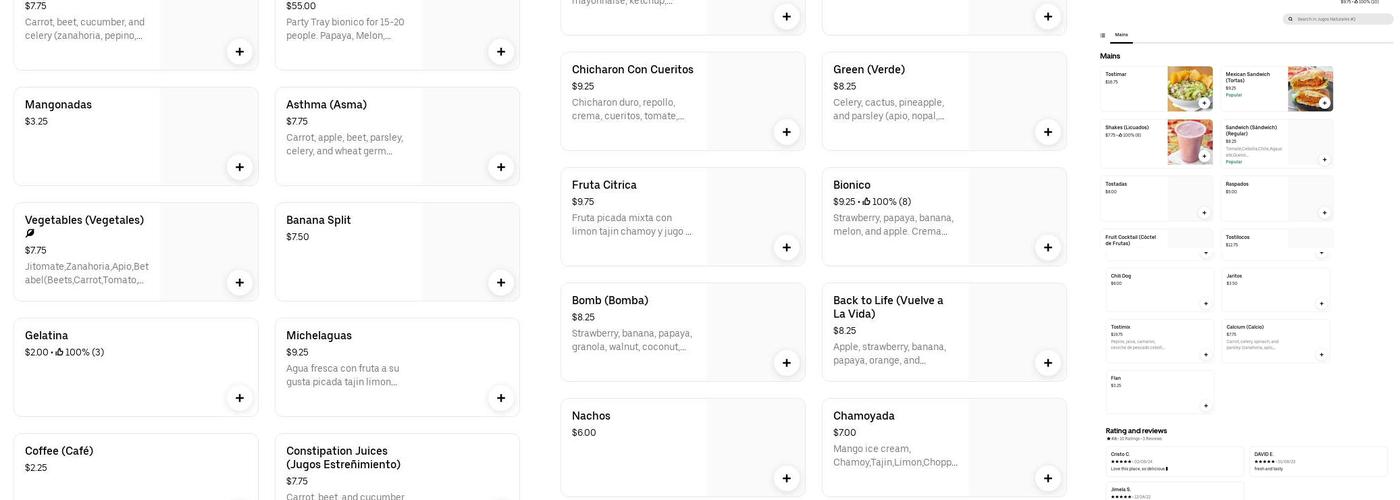Switch to the Mains tab
1400x500 pixels.
click(x=1121, y=35)
